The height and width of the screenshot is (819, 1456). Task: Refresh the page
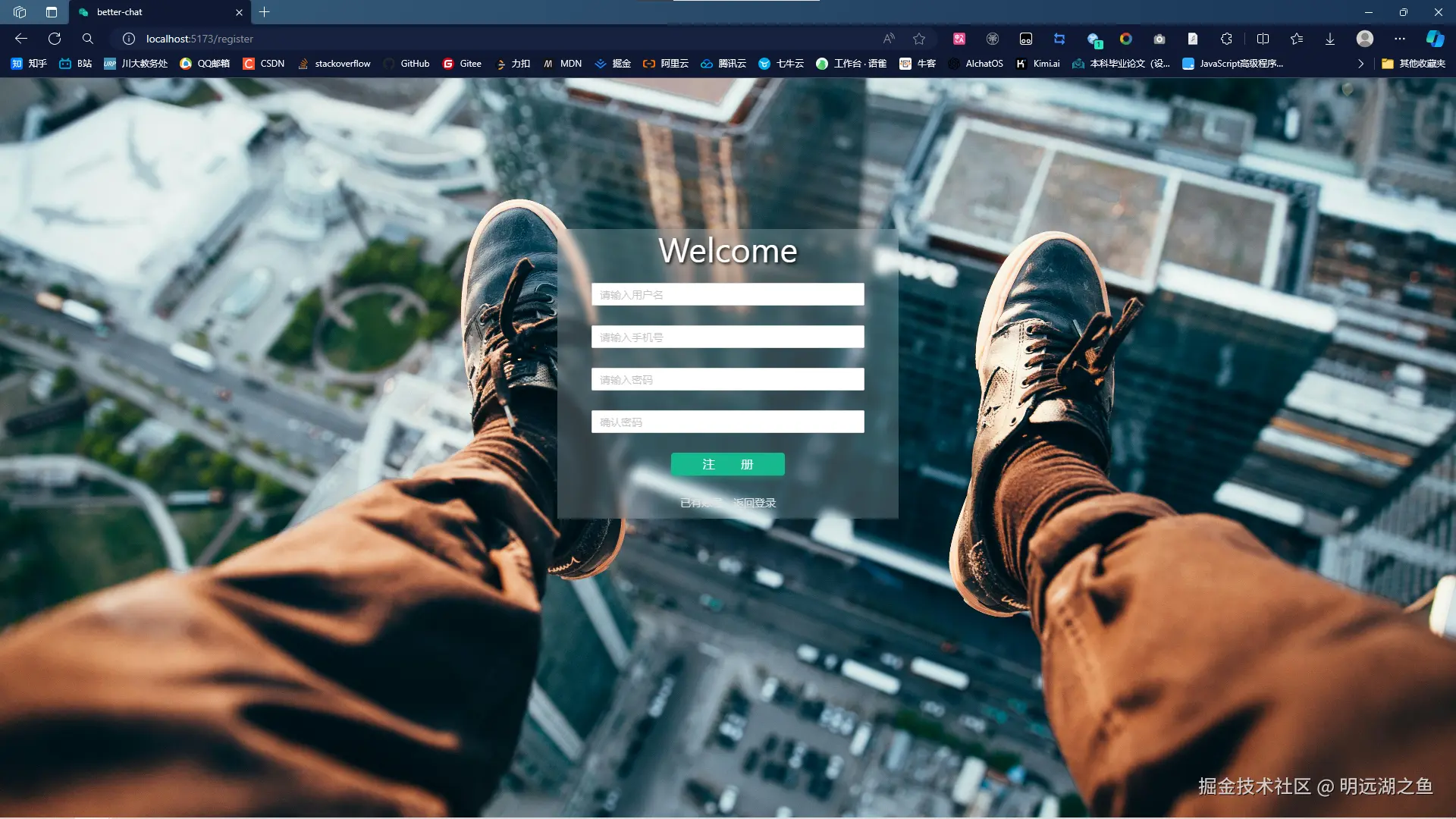click(55, 39)
